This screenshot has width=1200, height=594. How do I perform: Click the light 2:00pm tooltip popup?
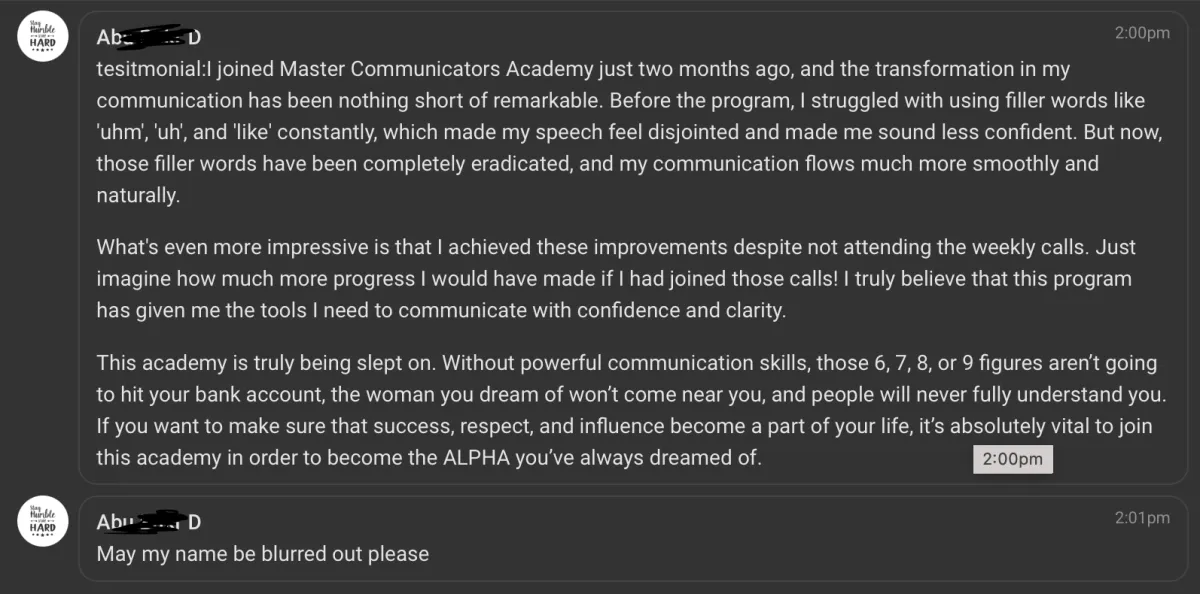click(x=1012, y=460)
